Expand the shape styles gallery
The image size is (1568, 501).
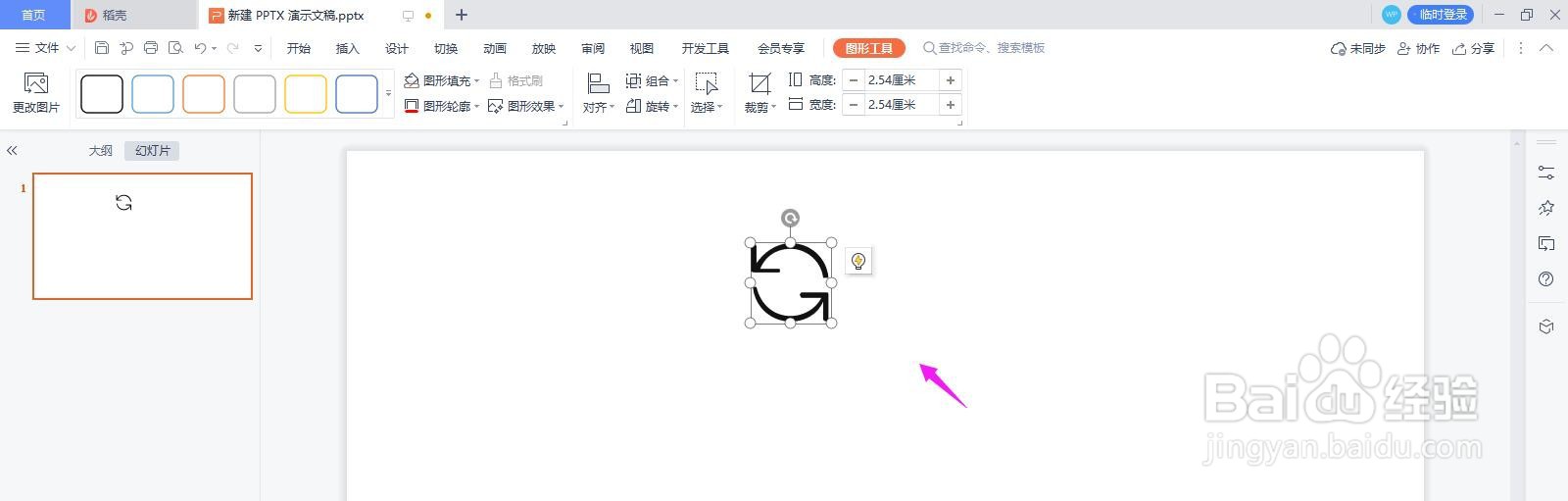pos(388,94)
